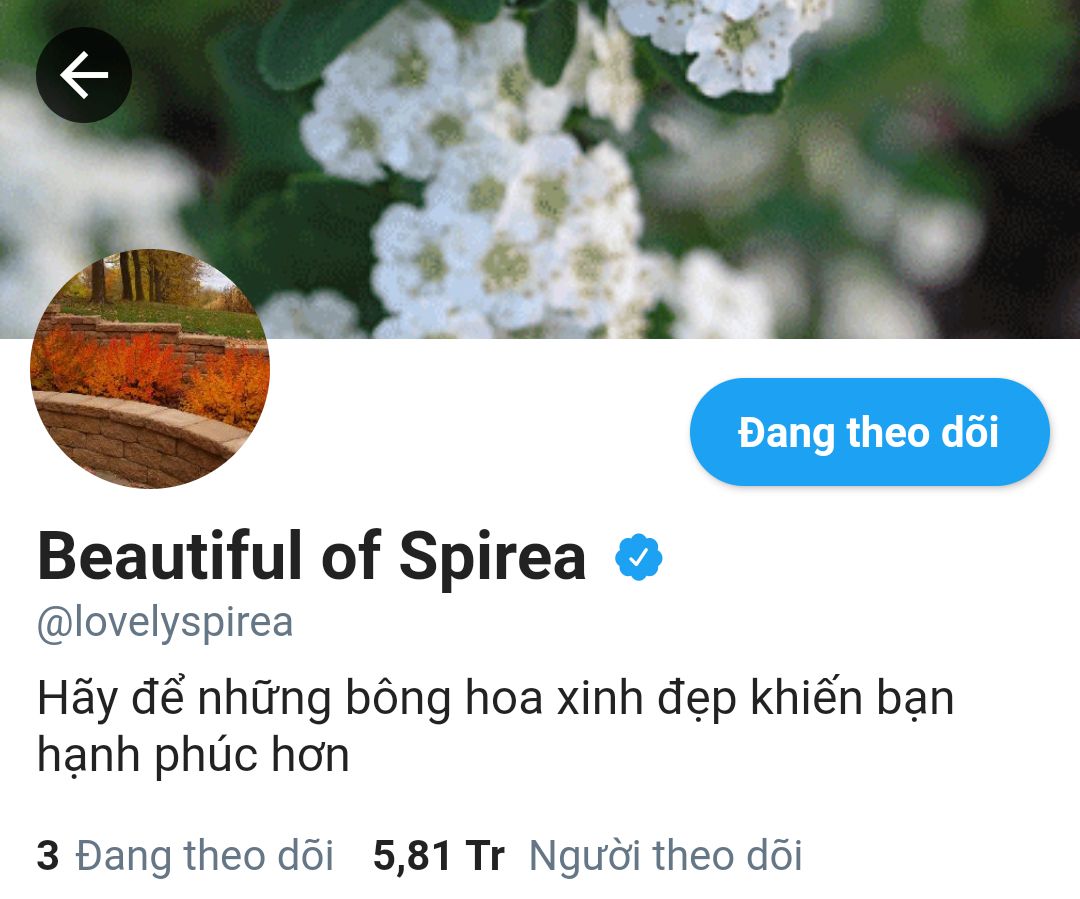Viewport: 1080px width, 899px height.
Task: Unfollow via the Đang theo dõi button
Action: click(x=869, y=432)
